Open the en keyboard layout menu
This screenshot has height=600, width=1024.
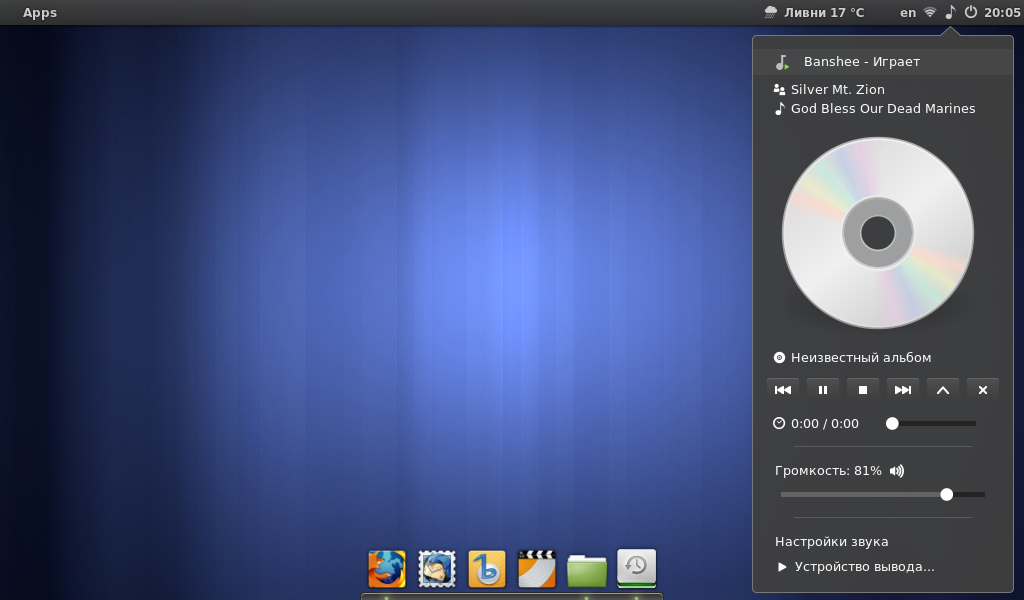click(908, 12)
